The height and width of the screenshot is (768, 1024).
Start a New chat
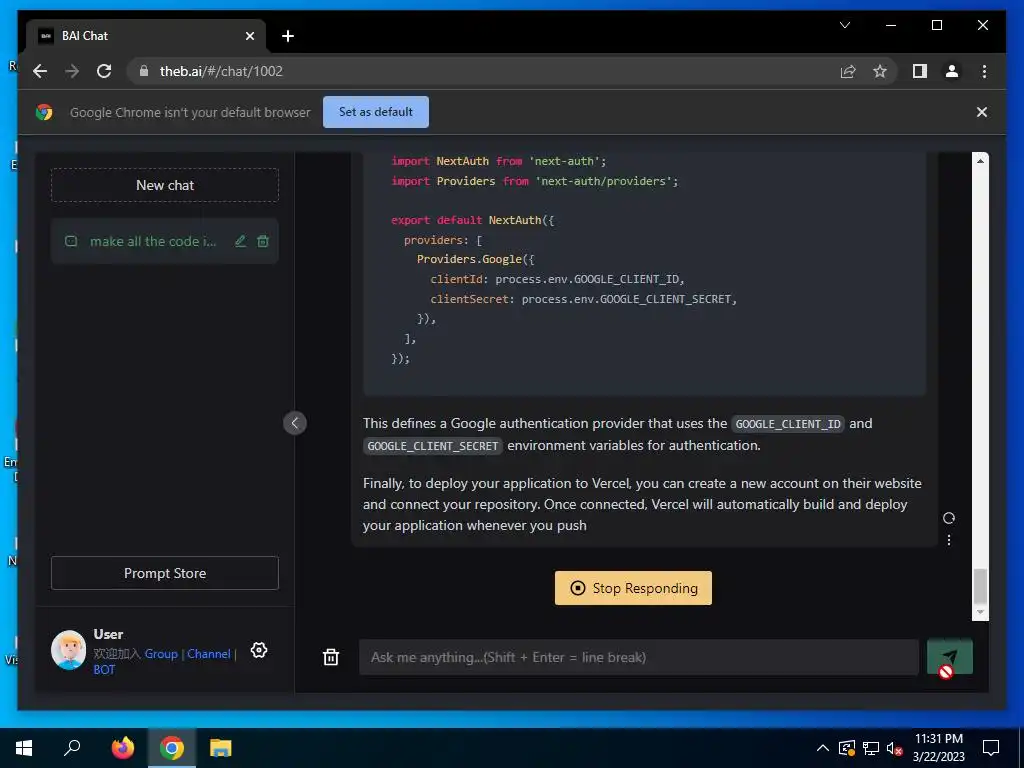tap(165, 185)
